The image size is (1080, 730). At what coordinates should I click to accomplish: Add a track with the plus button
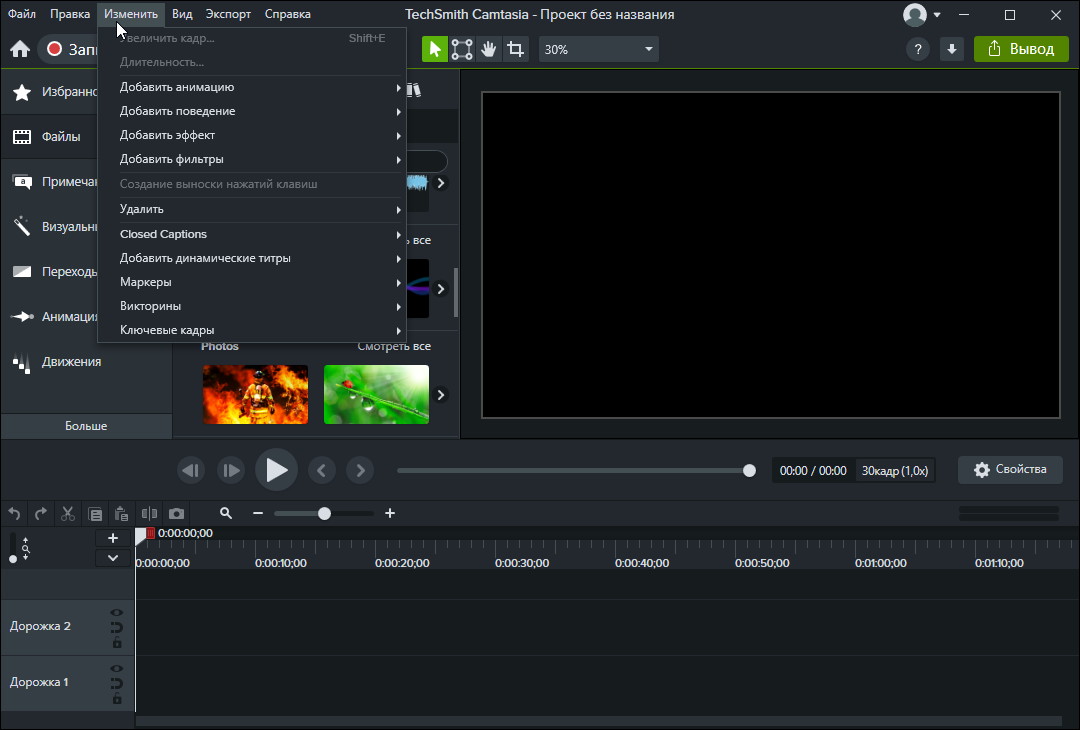(x=113, y=539)
